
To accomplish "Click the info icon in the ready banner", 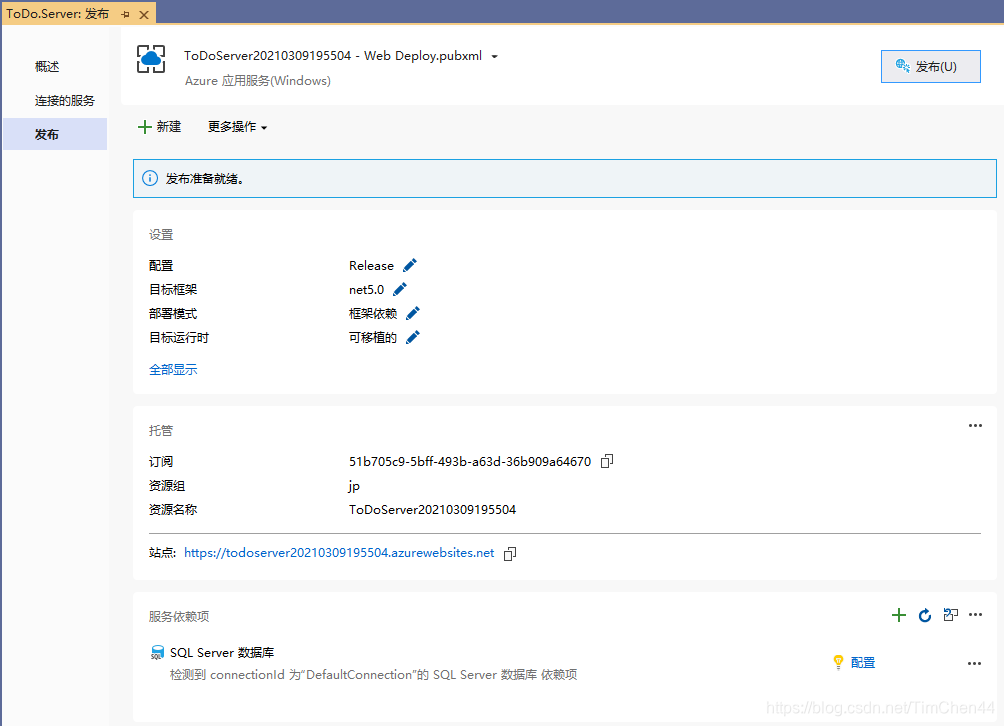I will coord(150,179).
